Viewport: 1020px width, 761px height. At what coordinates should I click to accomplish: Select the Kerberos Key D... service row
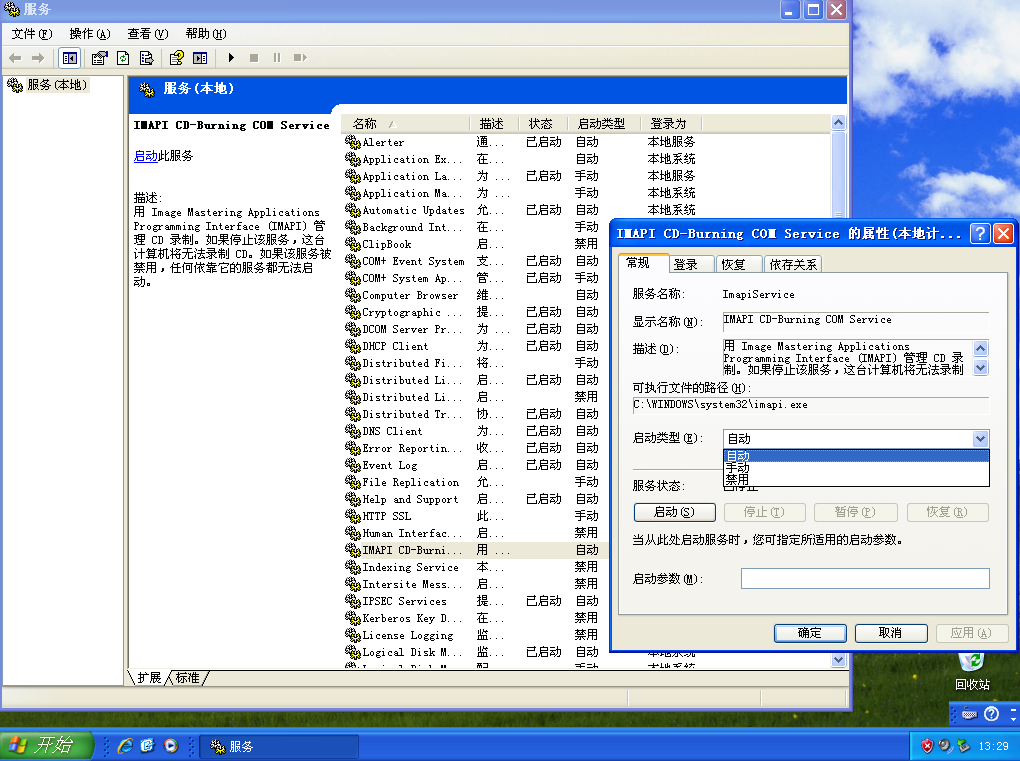click(x=475, y=618)
